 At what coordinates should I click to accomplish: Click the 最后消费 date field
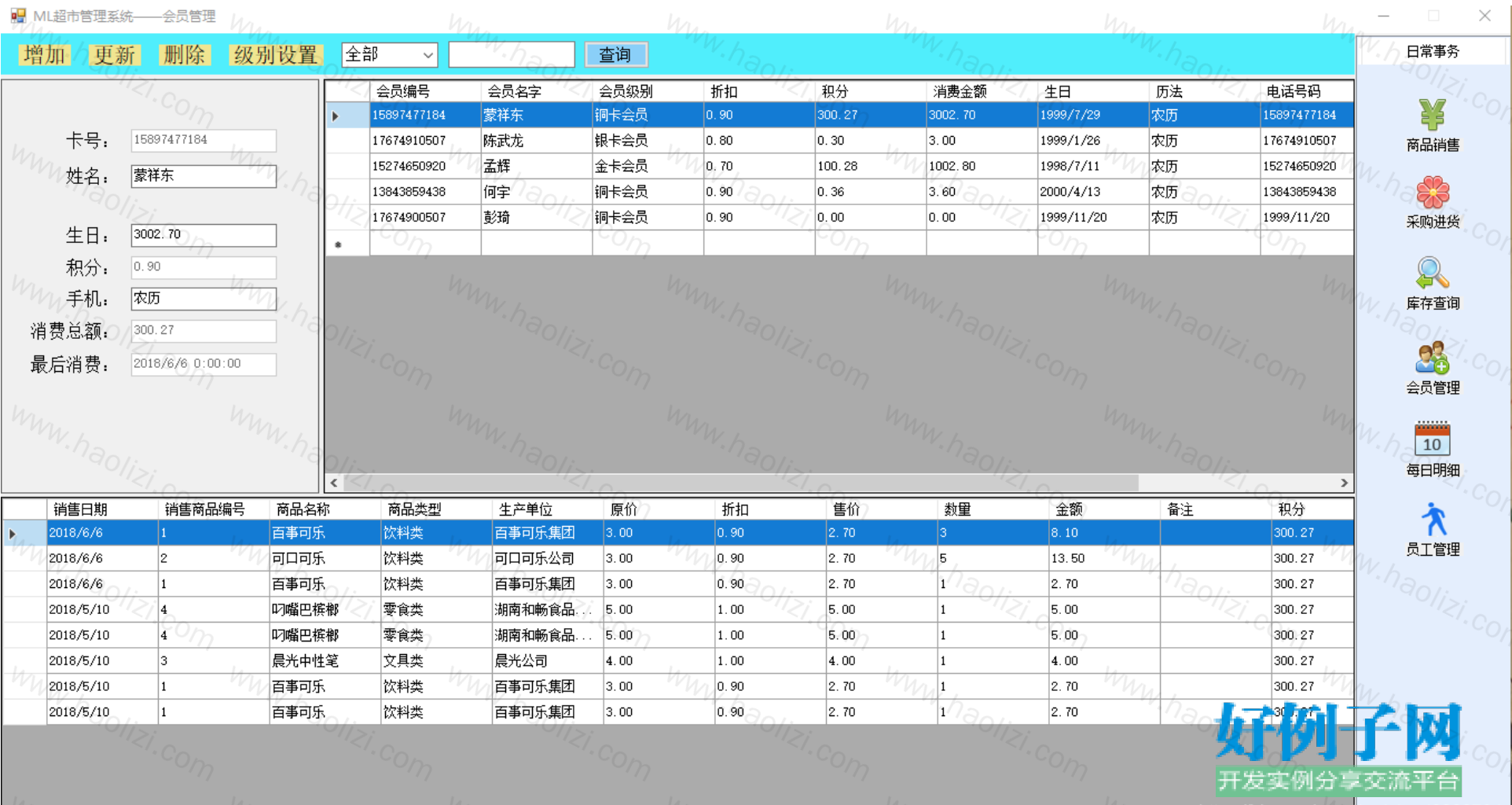point(204,364)
